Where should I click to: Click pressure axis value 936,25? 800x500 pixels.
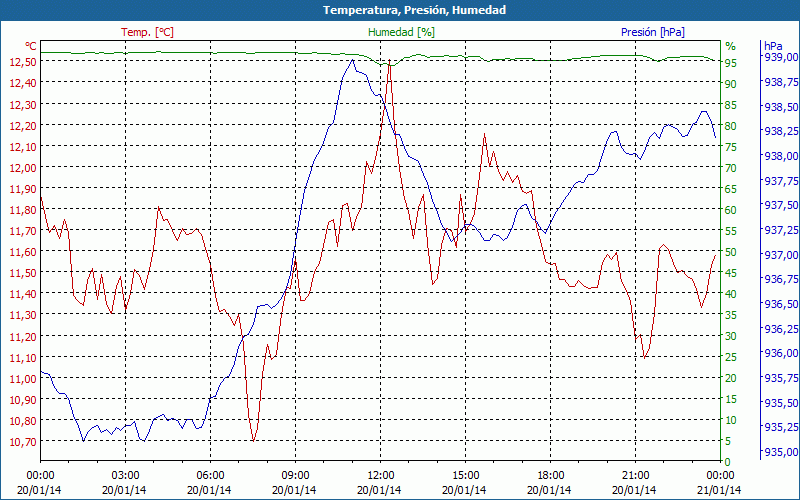click(x=780, y=329)
